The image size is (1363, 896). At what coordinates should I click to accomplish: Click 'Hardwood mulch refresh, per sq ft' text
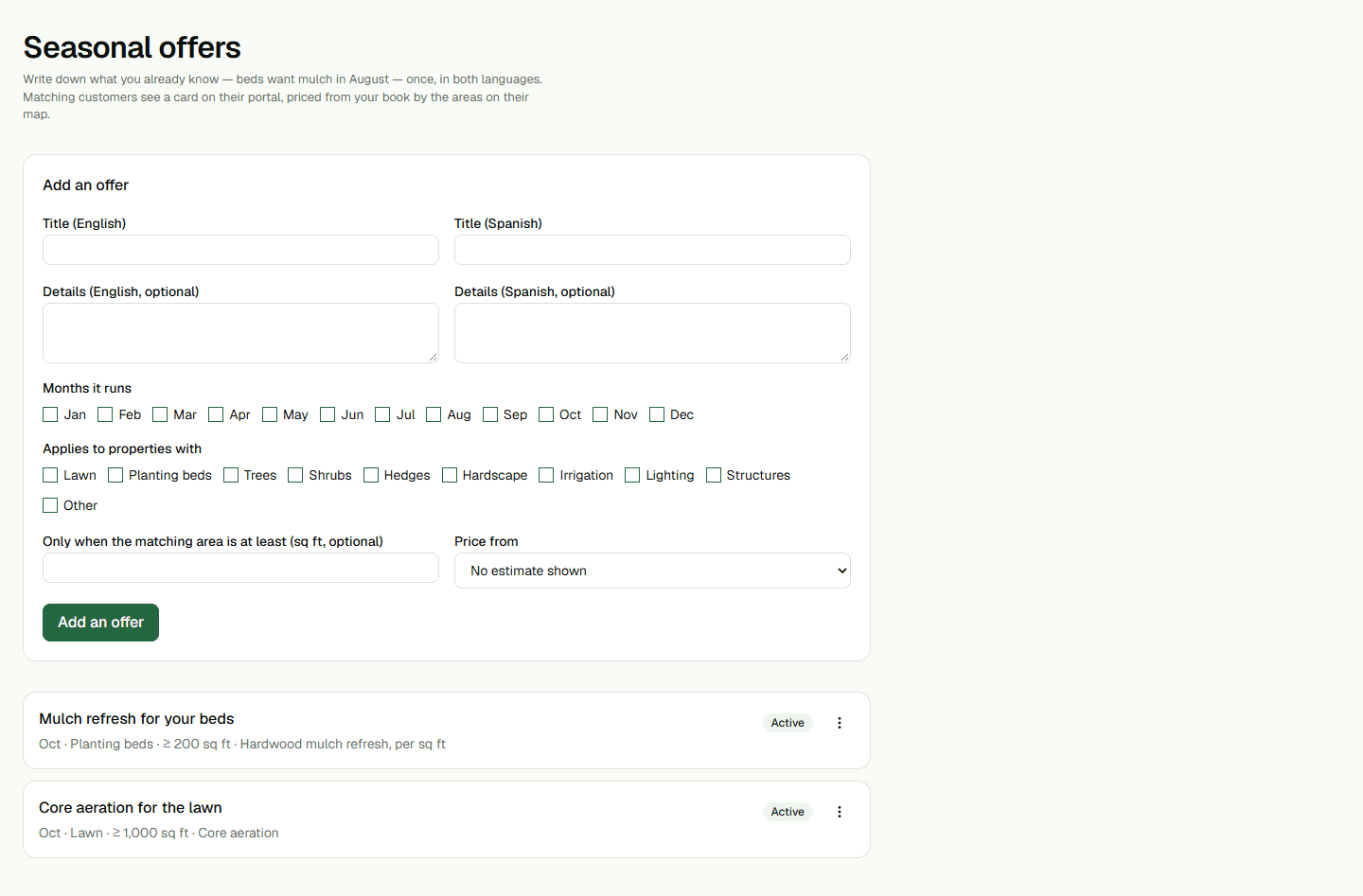click(x=343, y=745)
